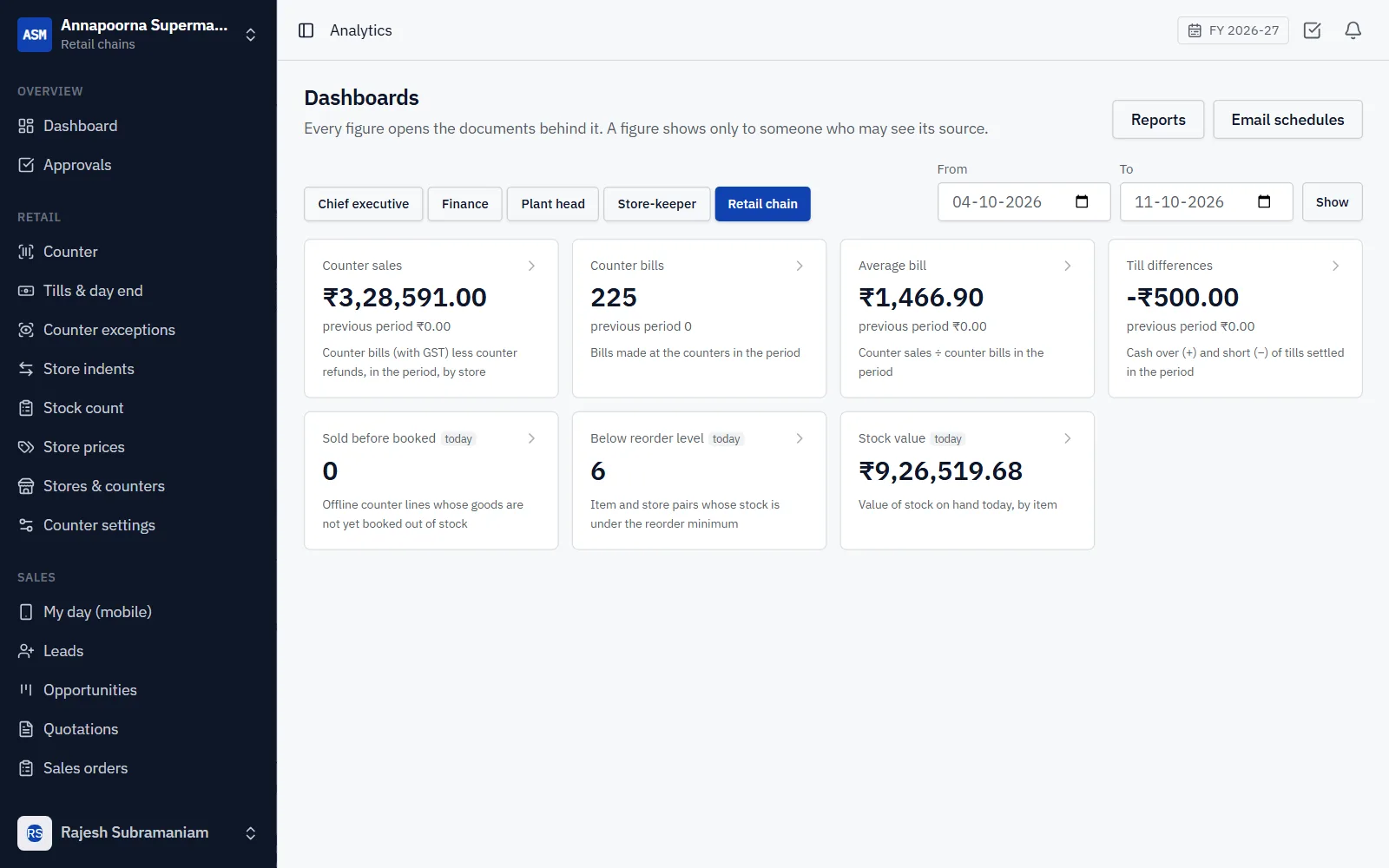Open Counter bills card chevron
The height and width of the screenshot is (868, 1389).
click(x=800, y=266)
